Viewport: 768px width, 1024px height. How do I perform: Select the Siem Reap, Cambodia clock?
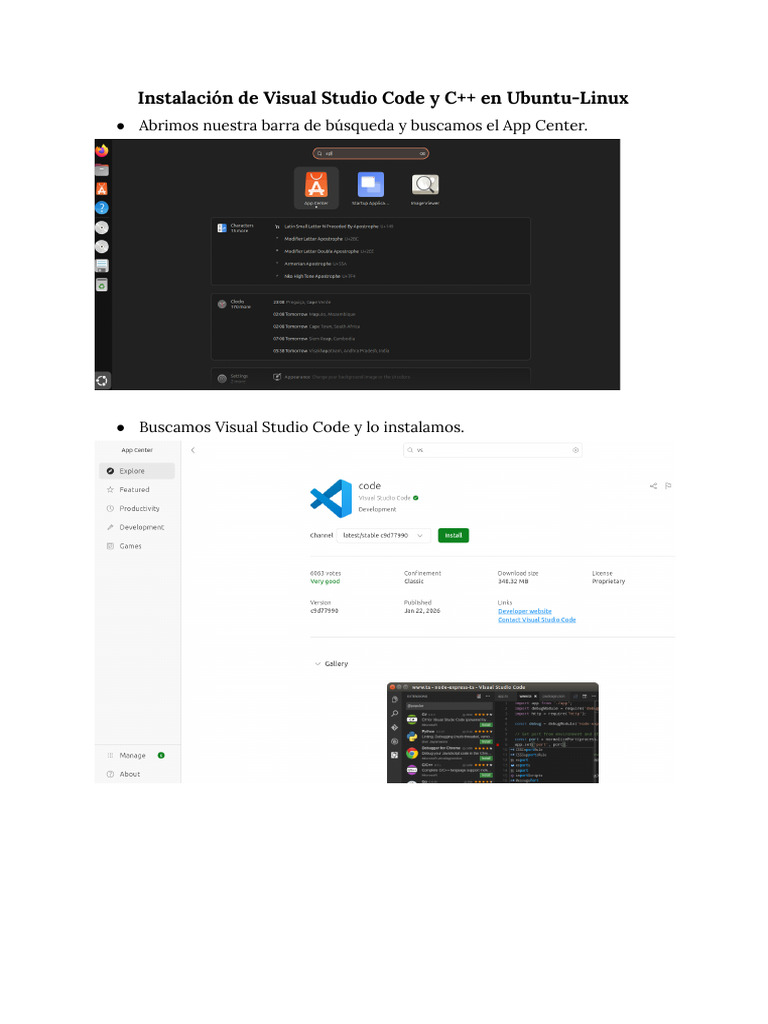point(313,339)
